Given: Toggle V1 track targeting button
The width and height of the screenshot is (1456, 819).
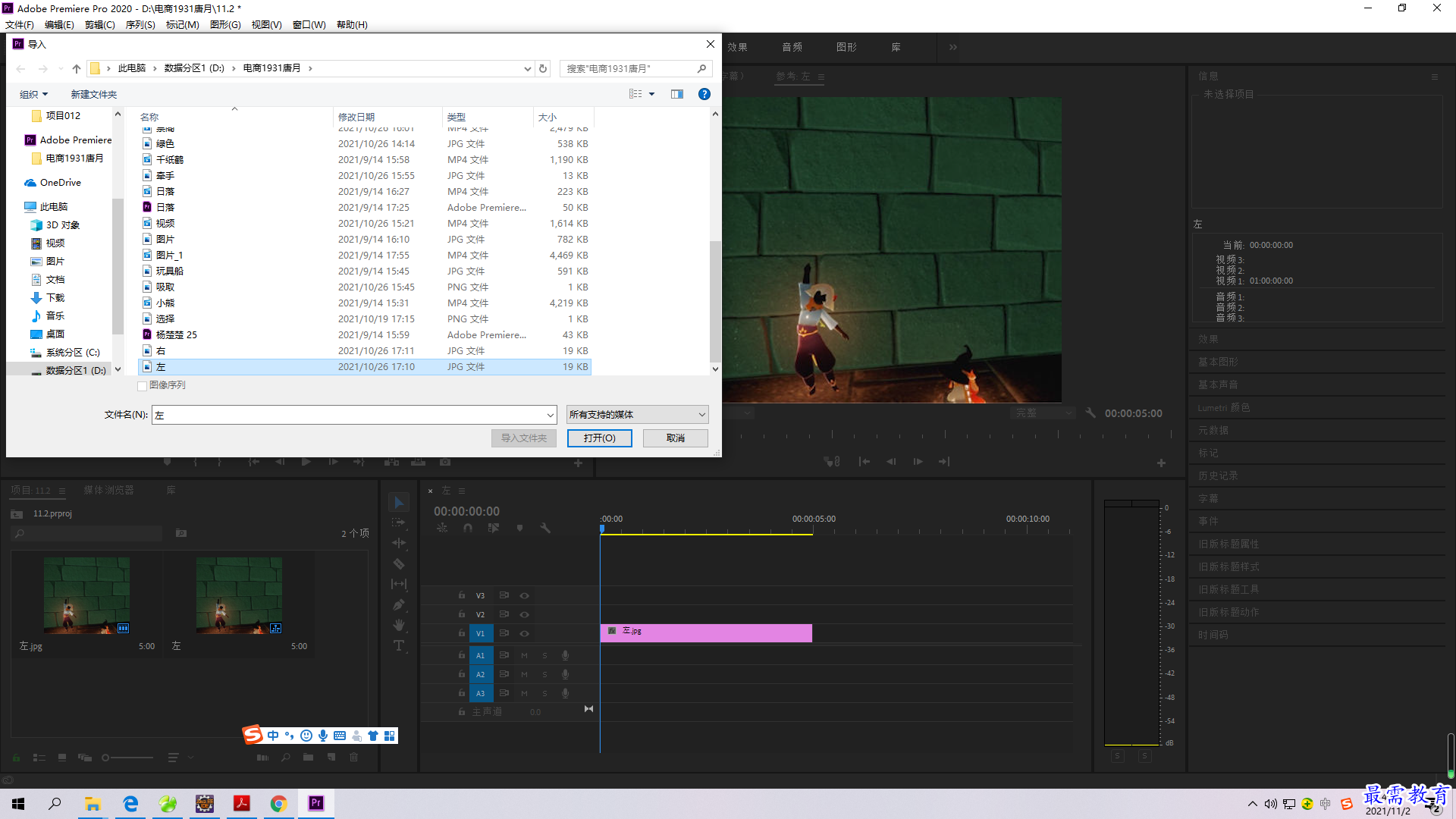Looking at the screenshot, I should [x=480, y=634].
